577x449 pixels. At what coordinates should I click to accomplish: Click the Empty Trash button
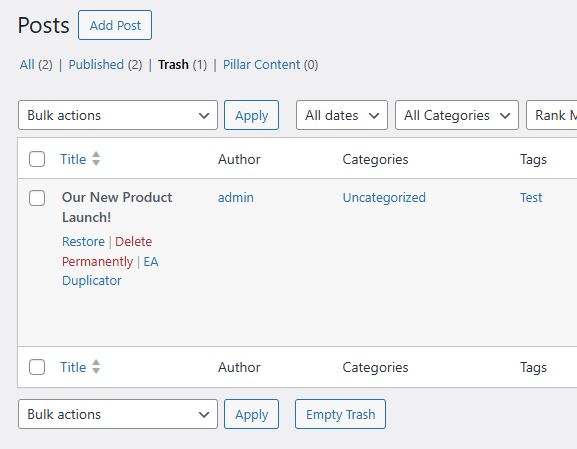340,414
